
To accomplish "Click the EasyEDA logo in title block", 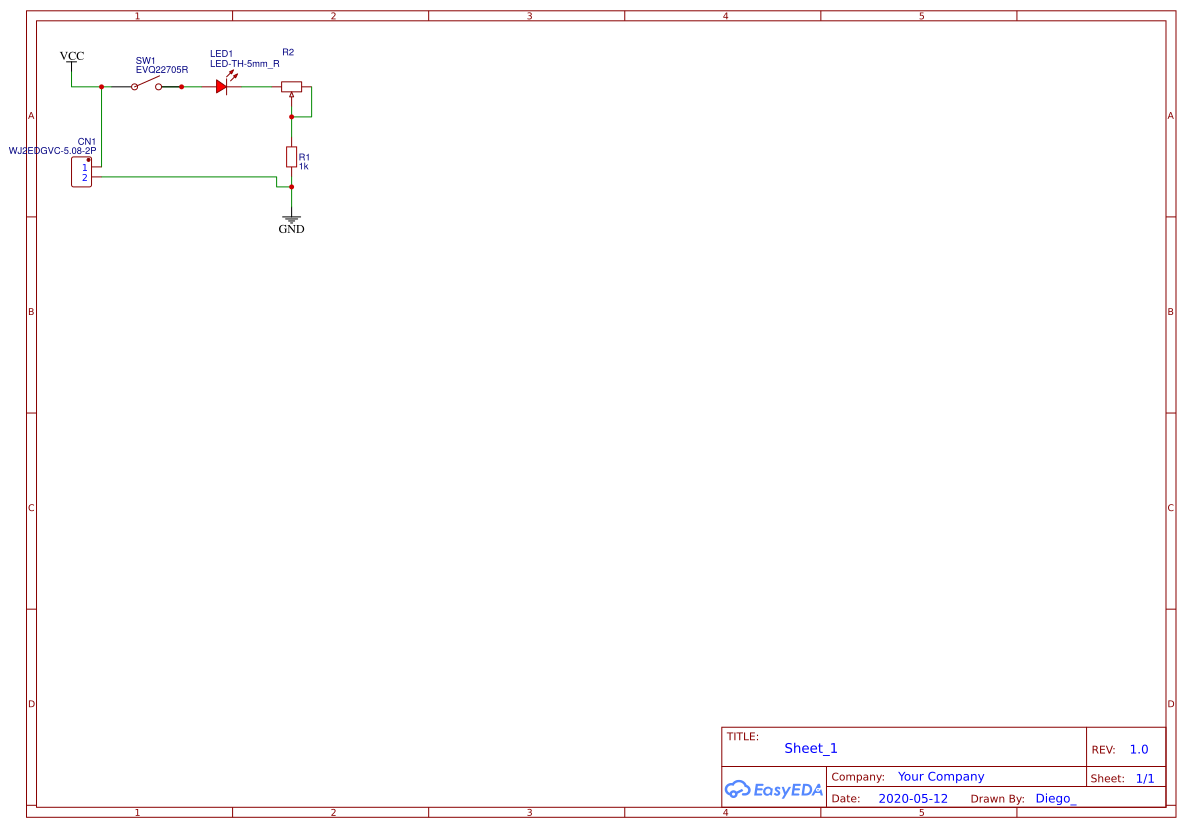I will 773,789.
